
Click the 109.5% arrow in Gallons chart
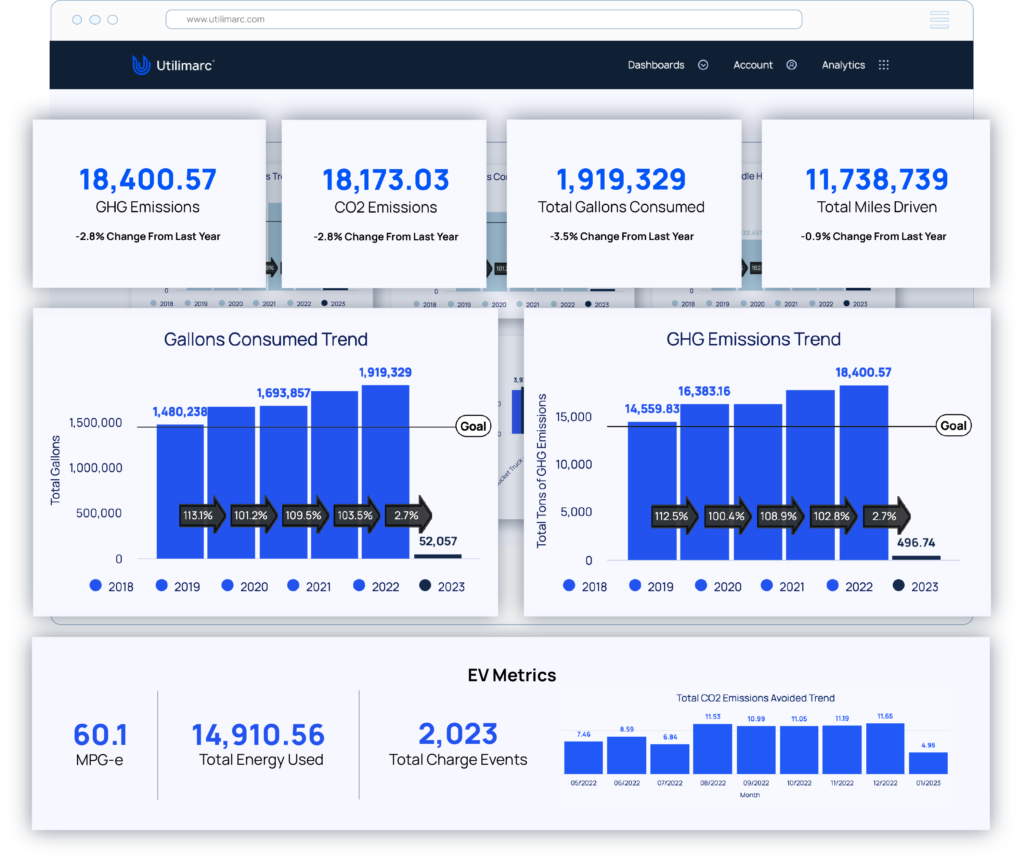[x=306, y=515]
